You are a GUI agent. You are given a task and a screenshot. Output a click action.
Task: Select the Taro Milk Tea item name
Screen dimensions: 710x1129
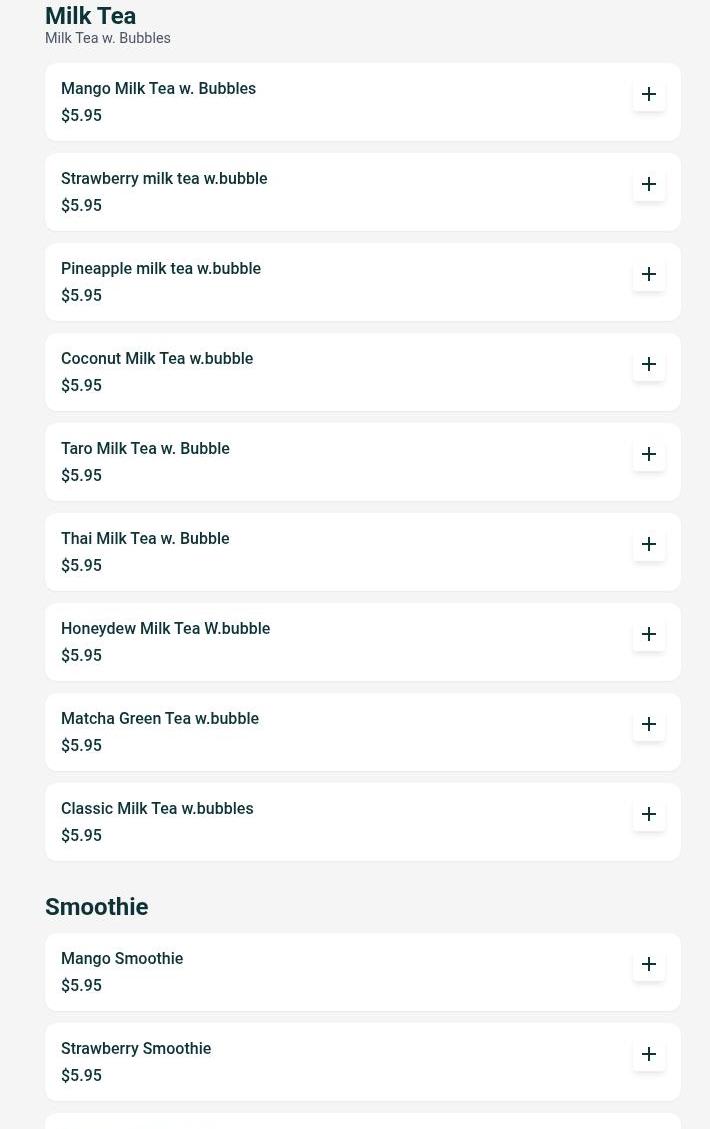[x=145, y=448]
